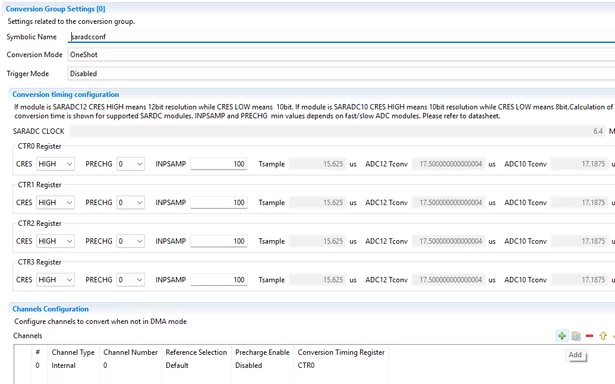
Task: Open the Trigger Mode Disabled combo box
Action: [x=341, y=73]
